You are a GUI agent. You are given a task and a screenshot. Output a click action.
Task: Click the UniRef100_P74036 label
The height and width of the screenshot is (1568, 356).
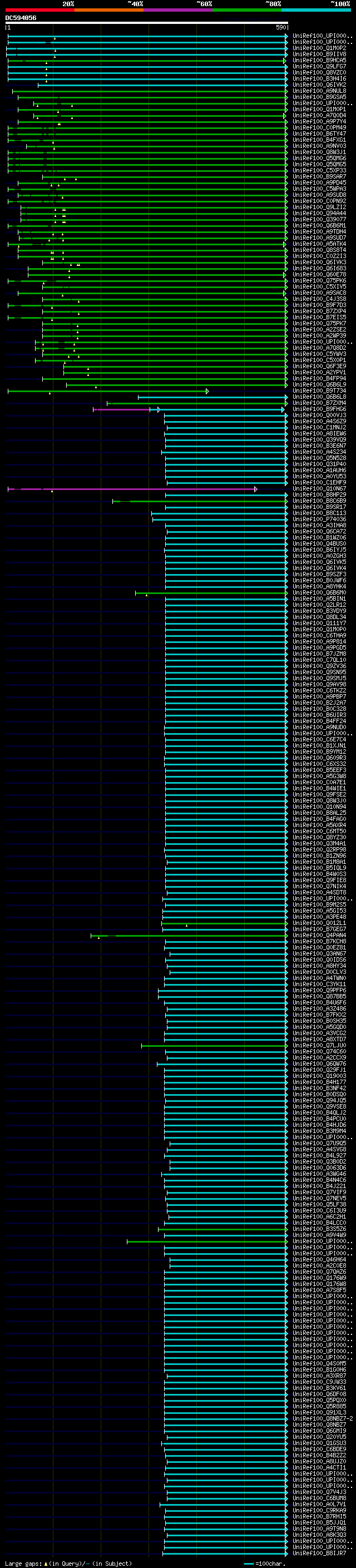click(319, 519)
